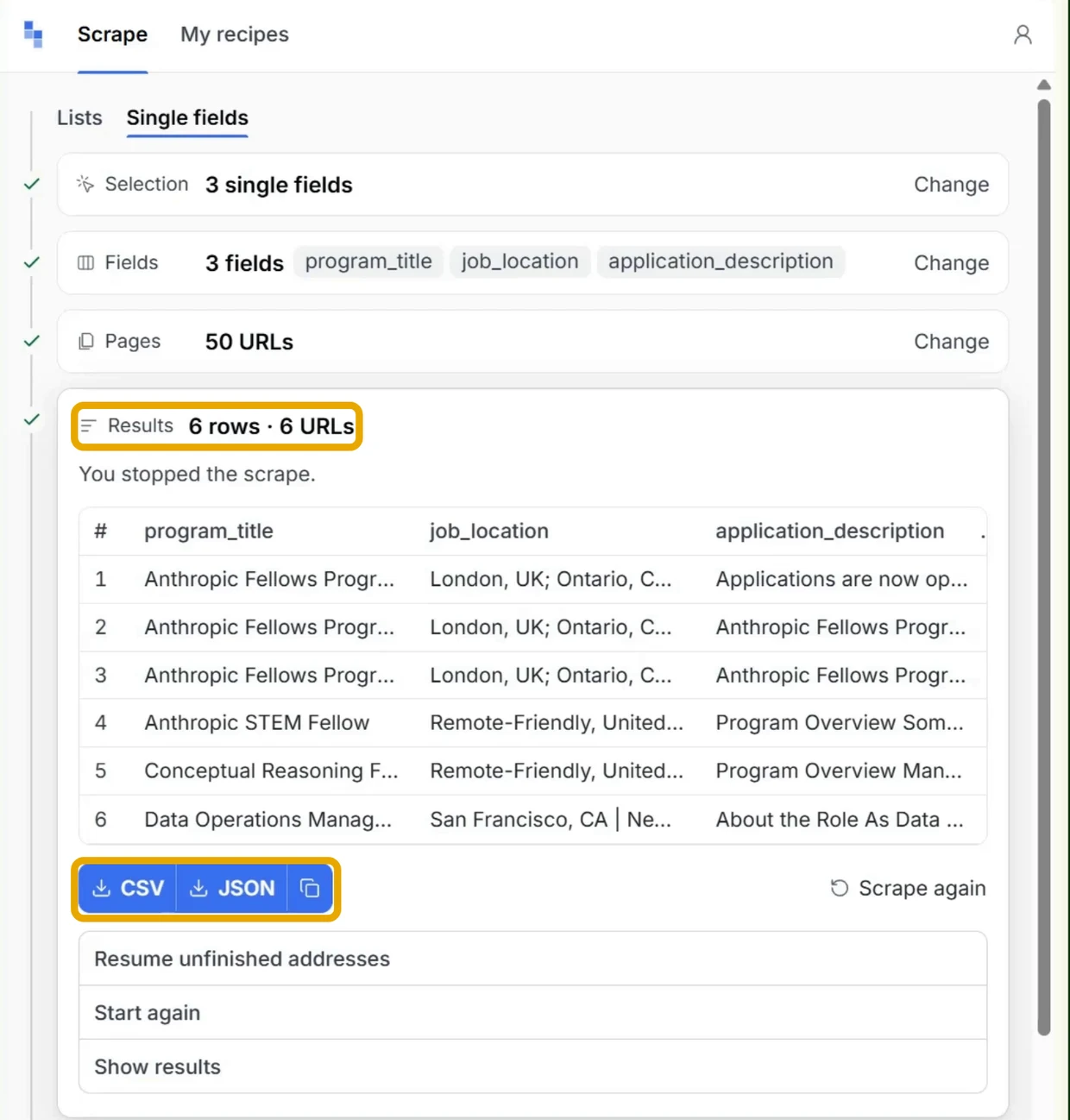Choose Resume unfinished addresses
This screenshot has height=1120, width=1070.
coord(532,959)
